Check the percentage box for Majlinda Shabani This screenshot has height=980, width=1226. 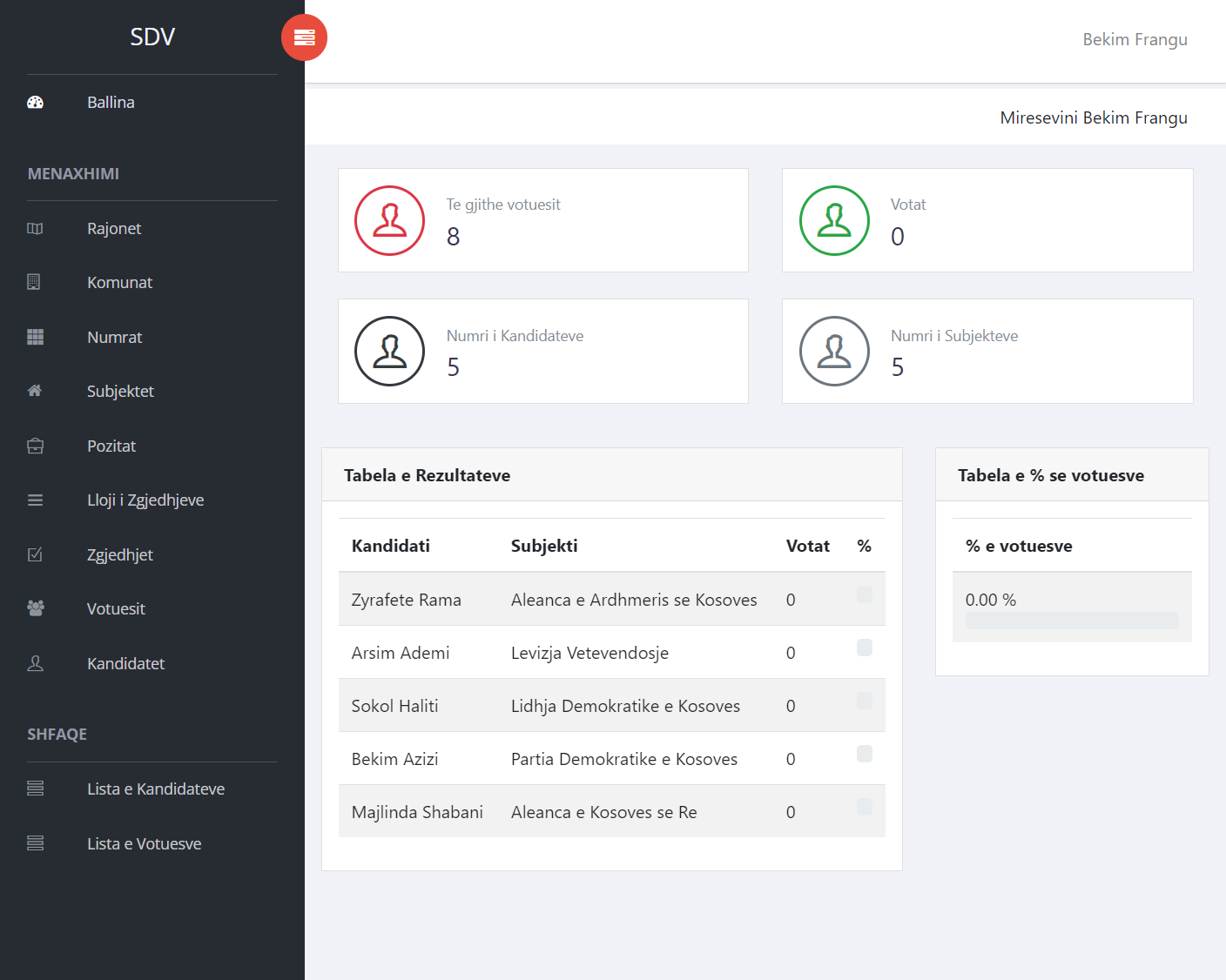[x=864, y=807]
